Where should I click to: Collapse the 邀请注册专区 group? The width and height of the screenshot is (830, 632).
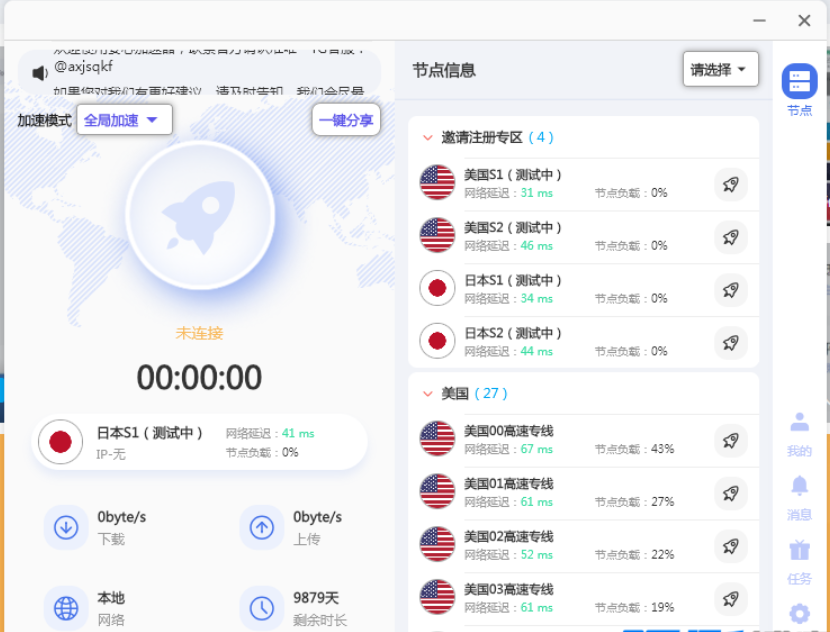pyautogui.click(x=428, y=138)
